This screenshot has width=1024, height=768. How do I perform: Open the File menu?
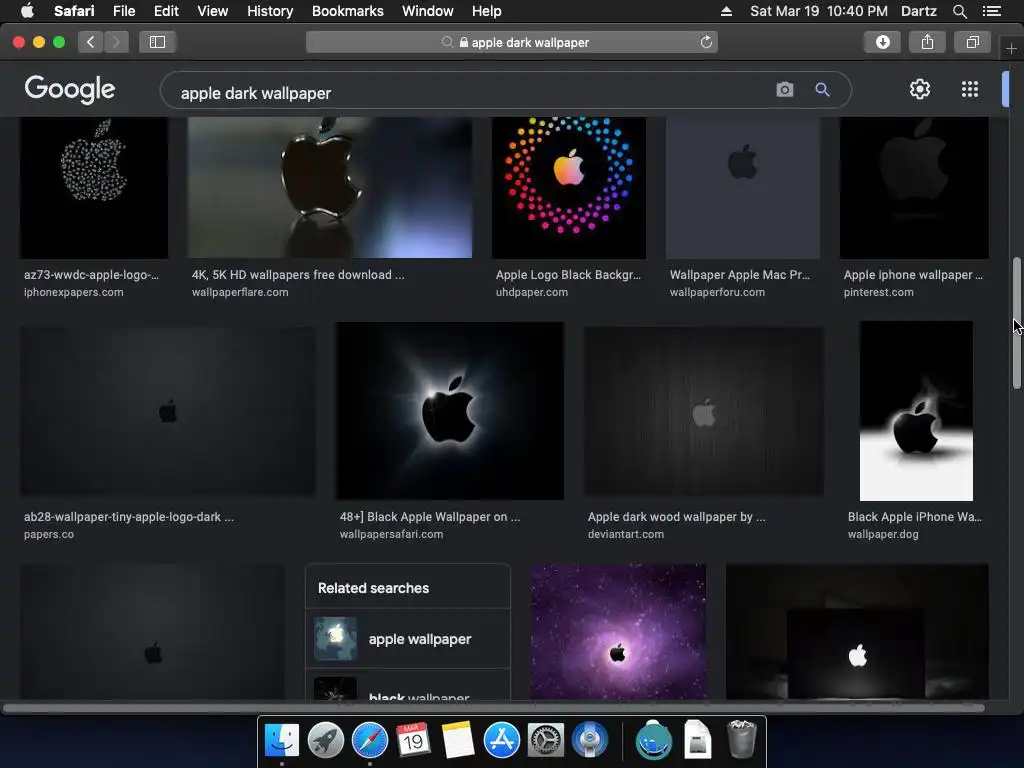(x=124, y=11)
